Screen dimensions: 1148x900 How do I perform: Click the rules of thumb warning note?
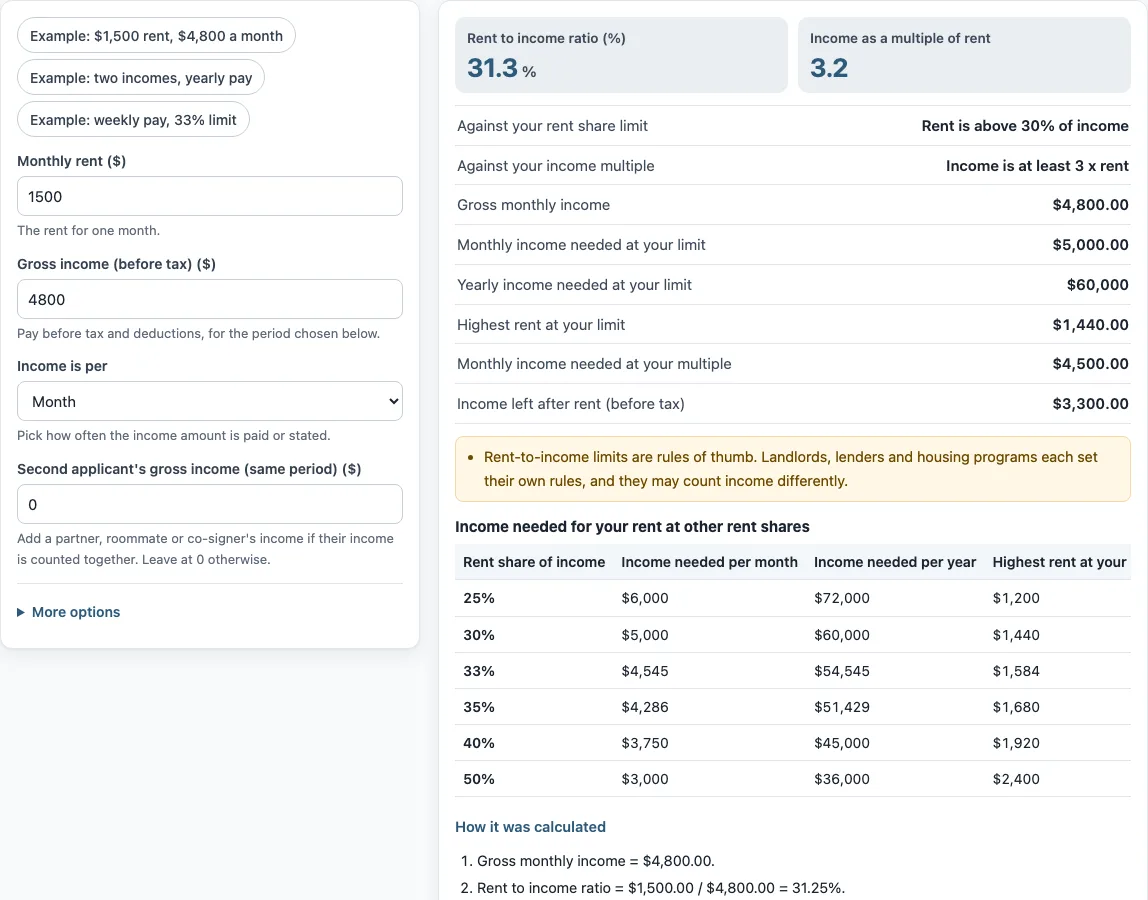click(x=793, y=469)
